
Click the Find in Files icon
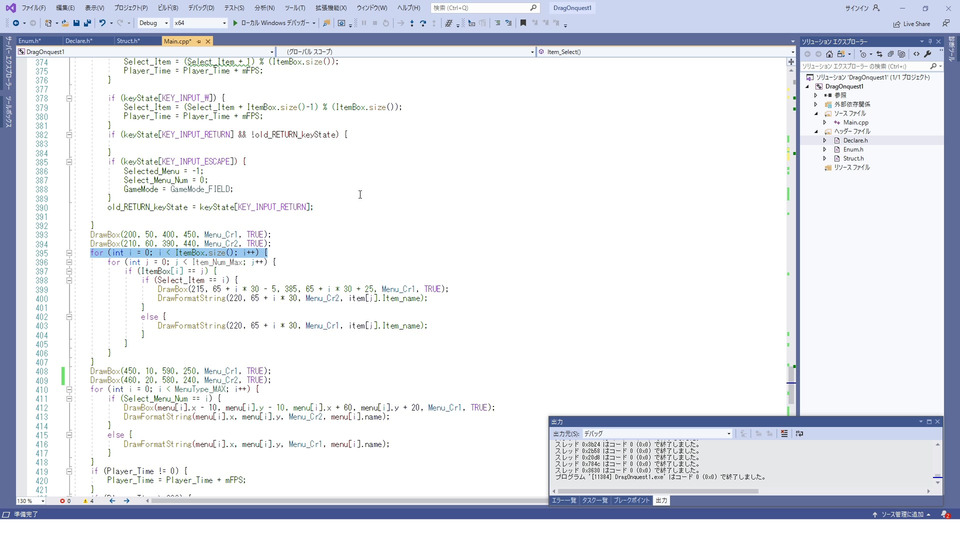tap(326, 23)
